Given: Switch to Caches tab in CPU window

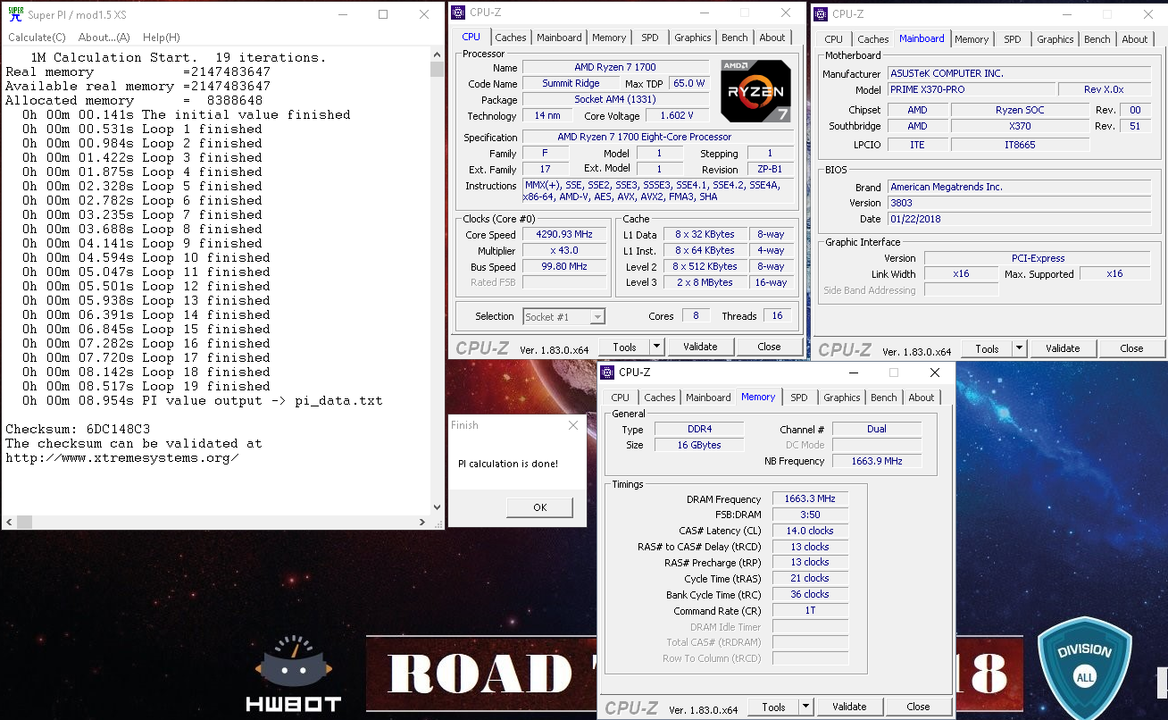Looking at the screenshot, I should [x=510, y=37].
